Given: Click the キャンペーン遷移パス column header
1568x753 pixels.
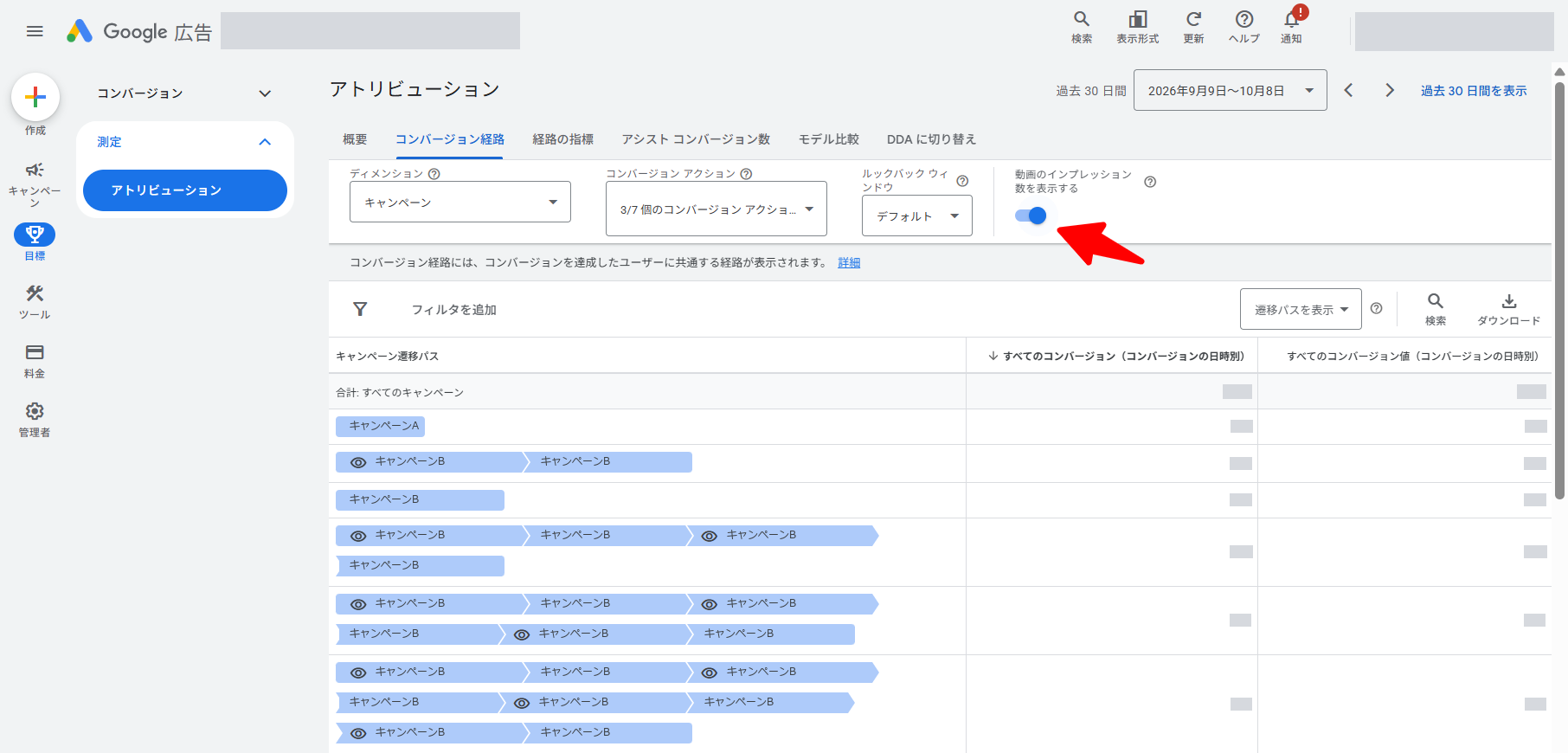Looking at the screenshot, I should tap(387, 356).
